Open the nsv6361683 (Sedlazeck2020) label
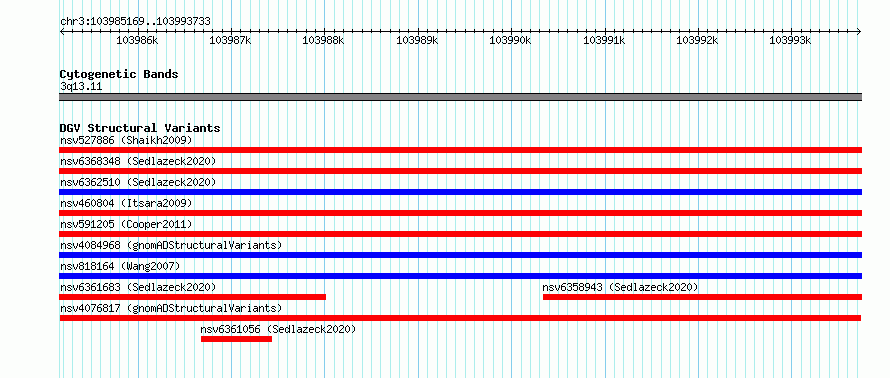This screenshot has width=890, height=378. [138, 287]
